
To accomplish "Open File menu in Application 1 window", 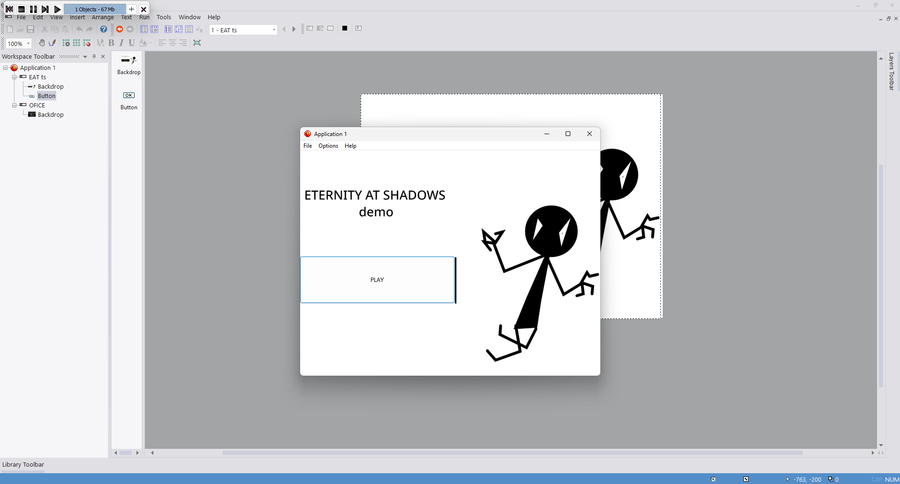I will [x=308, y=146].
